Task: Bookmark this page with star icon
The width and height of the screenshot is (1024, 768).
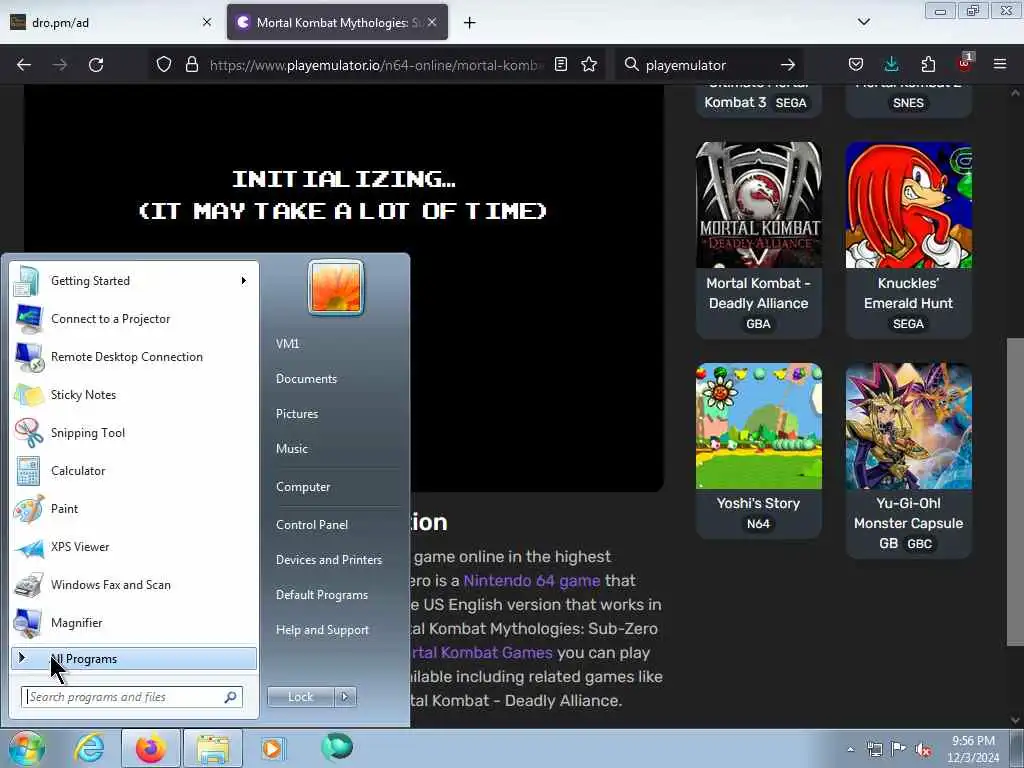Action: (589, 64)
